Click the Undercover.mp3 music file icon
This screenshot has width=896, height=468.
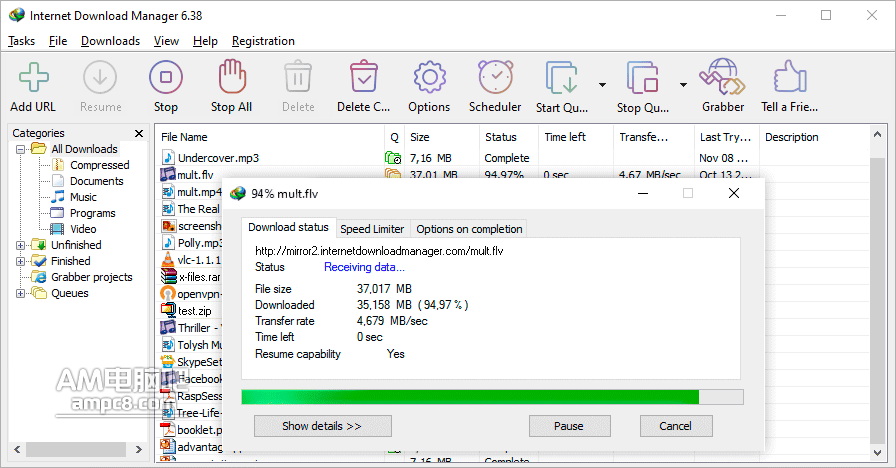pyautogui.click(x=168, y=157)
